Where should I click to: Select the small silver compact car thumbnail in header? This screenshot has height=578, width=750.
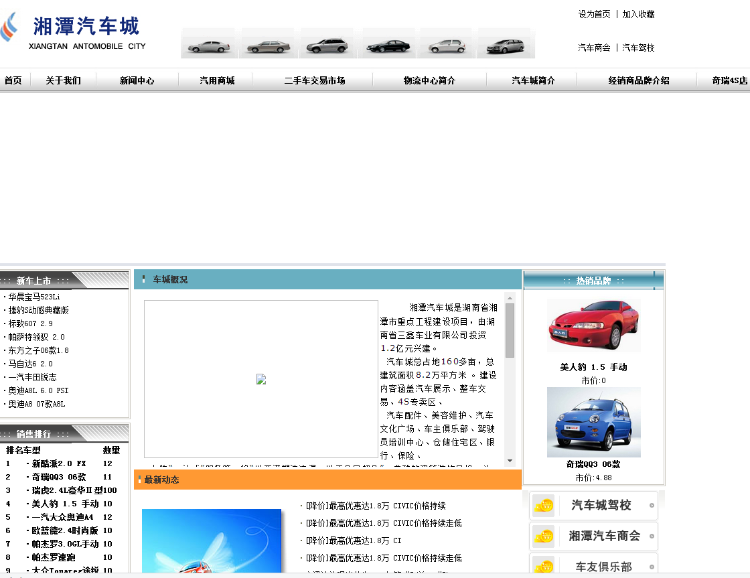pyautogui.click(x=447, y=46)
